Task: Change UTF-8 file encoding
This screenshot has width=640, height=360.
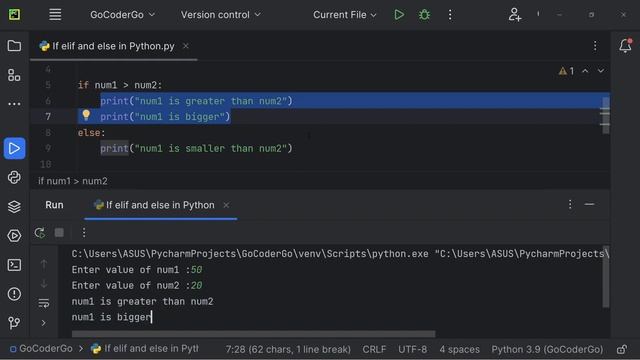Action: click(412, 349)
